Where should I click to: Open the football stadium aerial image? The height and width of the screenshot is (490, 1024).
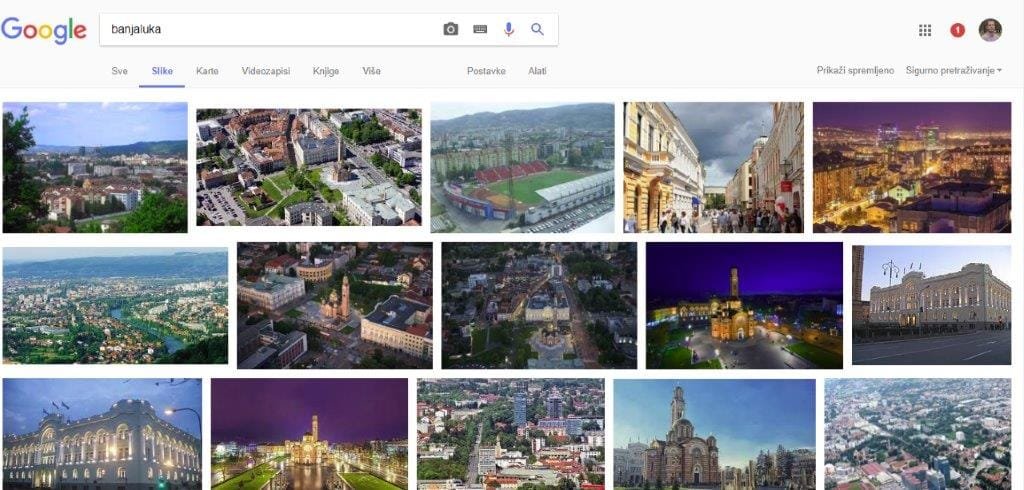[x=522, y=167]
